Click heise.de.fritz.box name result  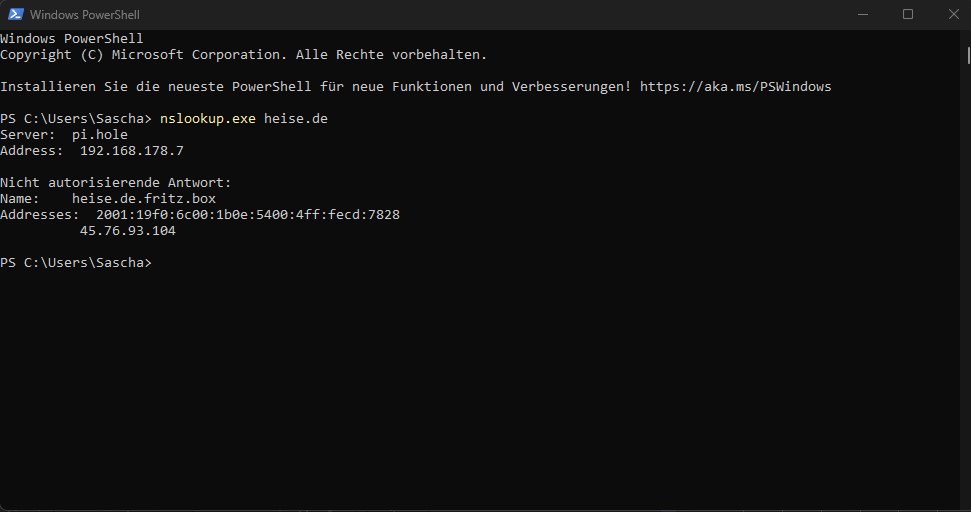coord(144,199)
